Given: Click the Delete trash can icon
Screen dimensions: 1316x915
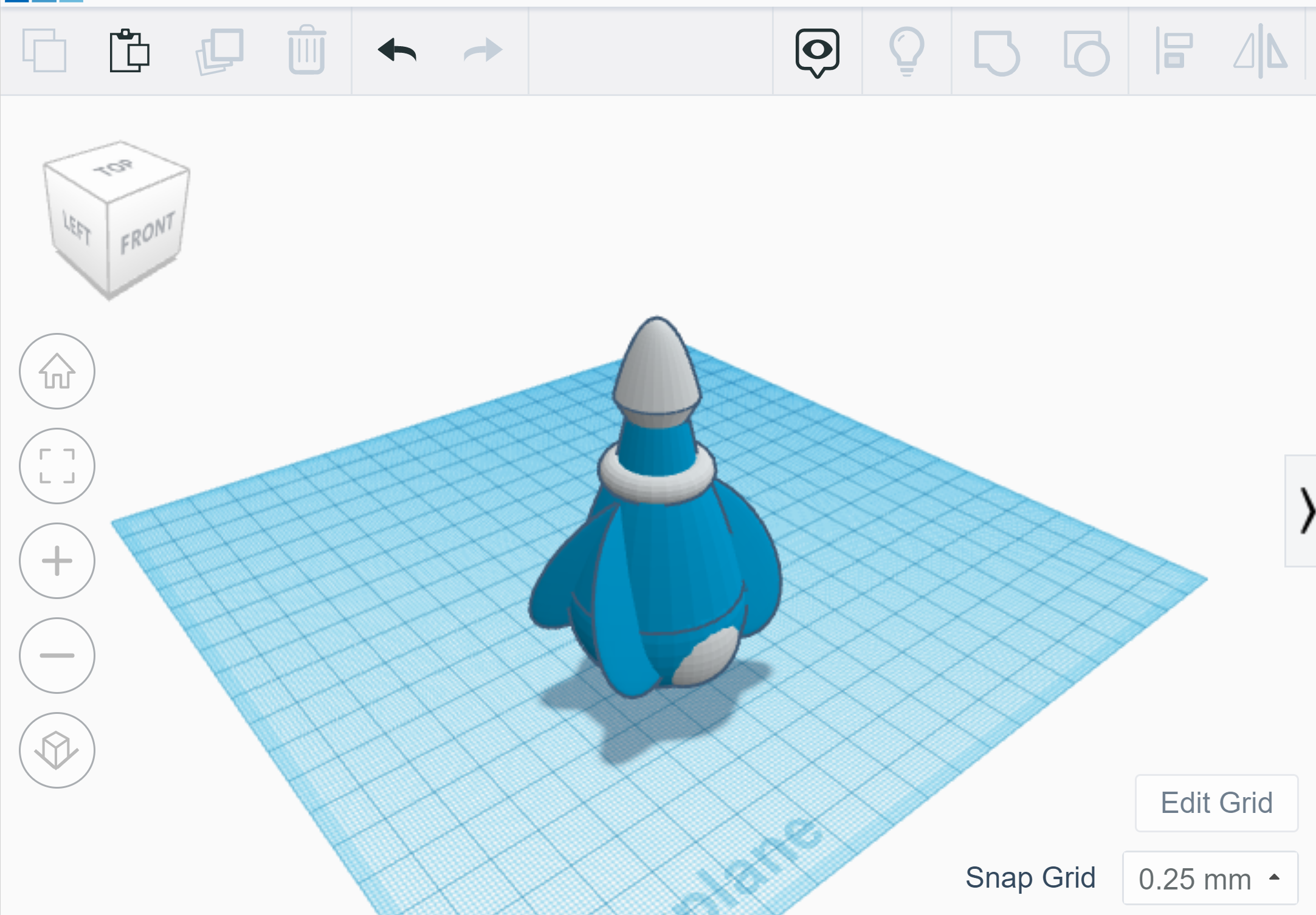Looking at the screenshot, I should [306, 50].
